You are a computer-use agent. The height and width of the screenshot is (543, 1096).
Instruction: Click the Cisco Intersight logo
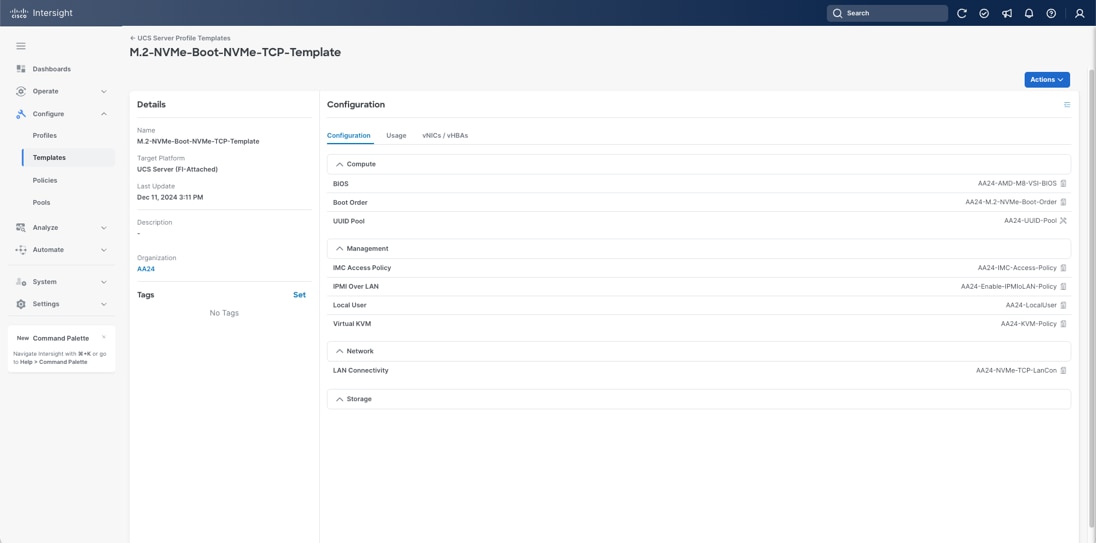(41, 13)
